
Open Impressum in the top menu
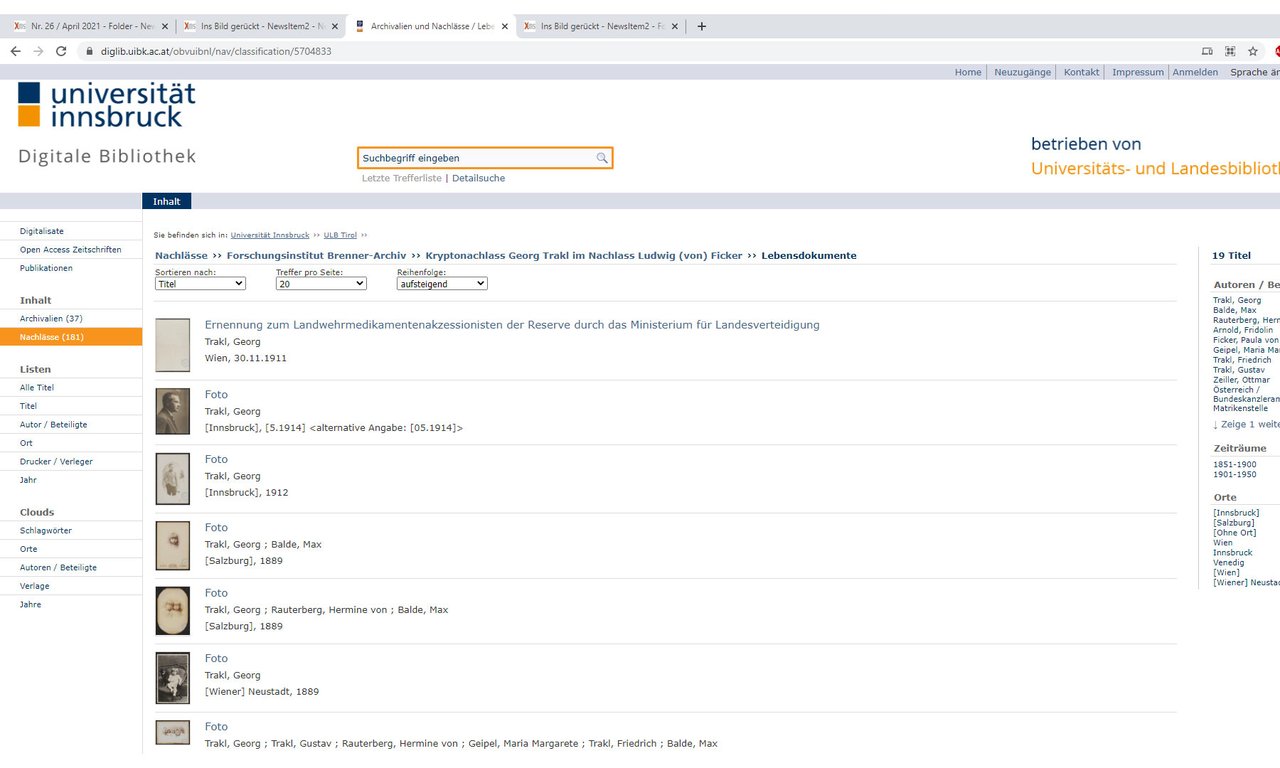click(x=1138, y=72)
